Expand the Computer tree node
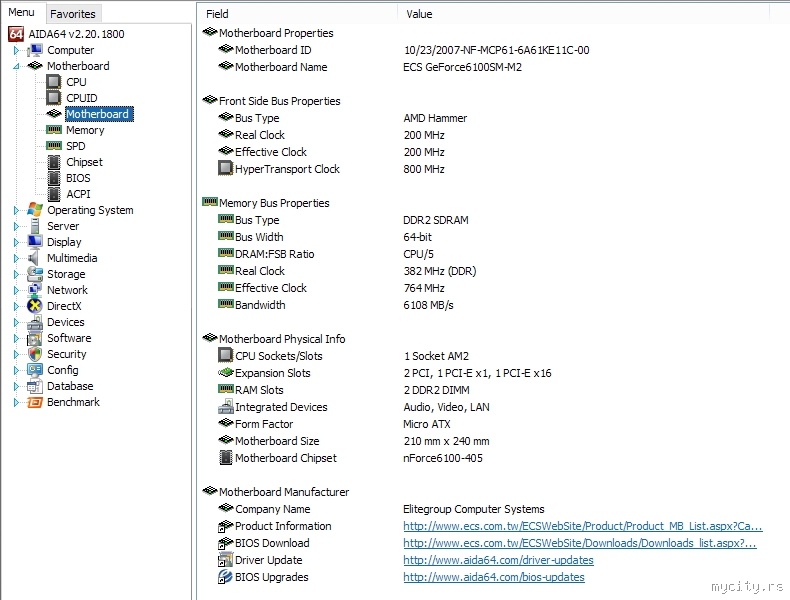The image size is (790, 600). 16,50
